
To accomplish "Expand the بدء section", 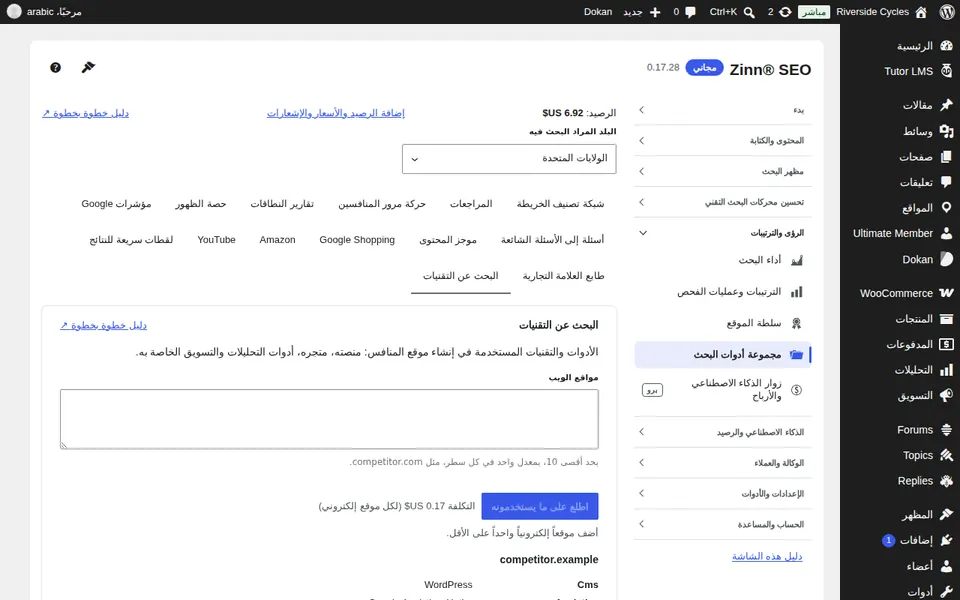I will 723,110.
